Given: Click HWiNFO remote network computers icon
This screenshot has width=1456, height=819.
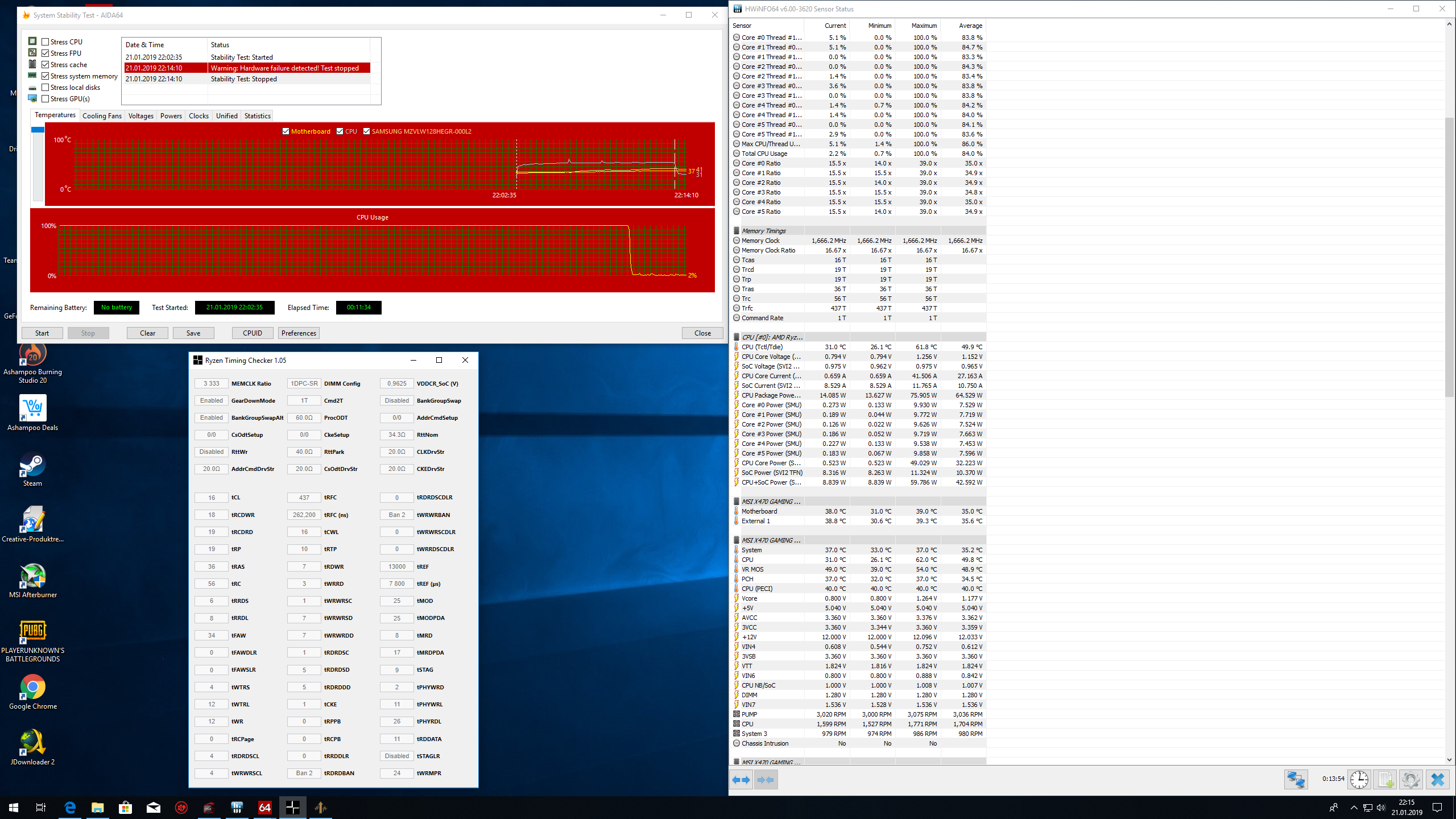Looking at the screenshot, I should 1296,779.
